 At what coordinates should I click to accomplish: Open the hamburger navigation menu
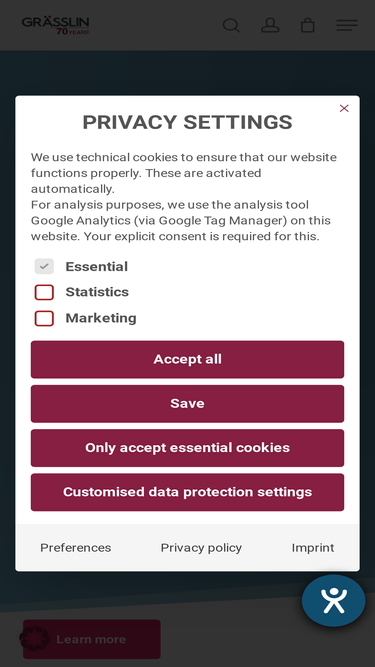(347, 26)
